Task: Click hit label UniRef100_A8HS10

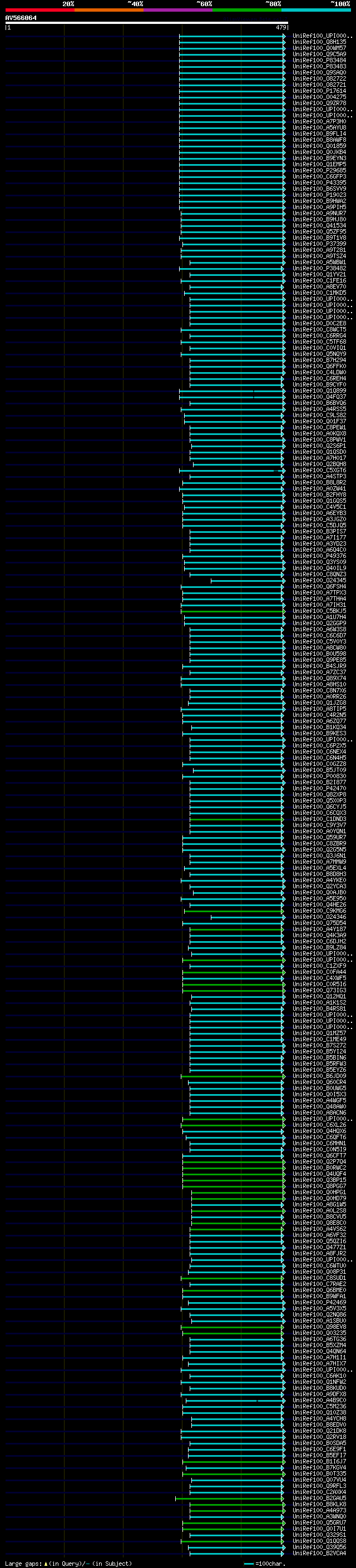Action: click(319, 685)
